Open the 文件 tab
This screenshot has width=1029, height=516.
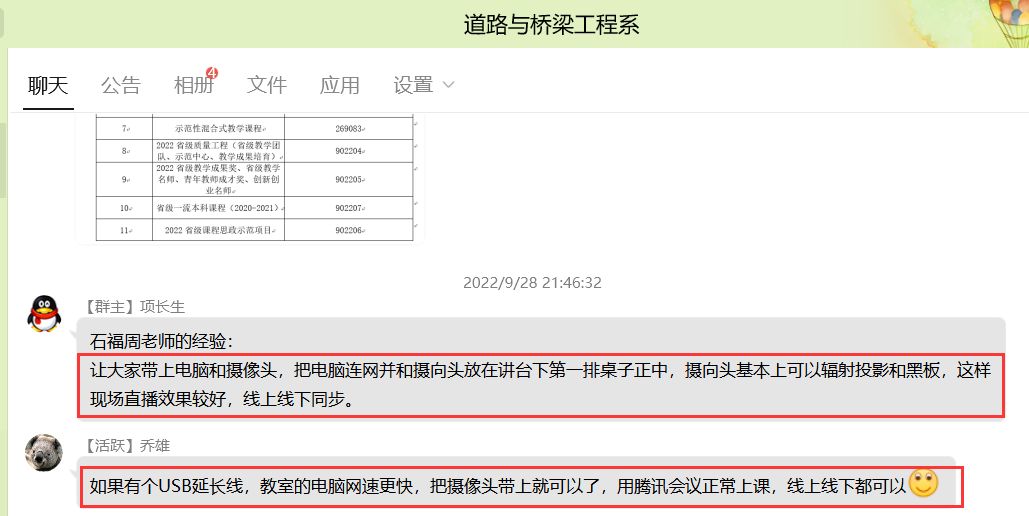(x=267, y=85)
